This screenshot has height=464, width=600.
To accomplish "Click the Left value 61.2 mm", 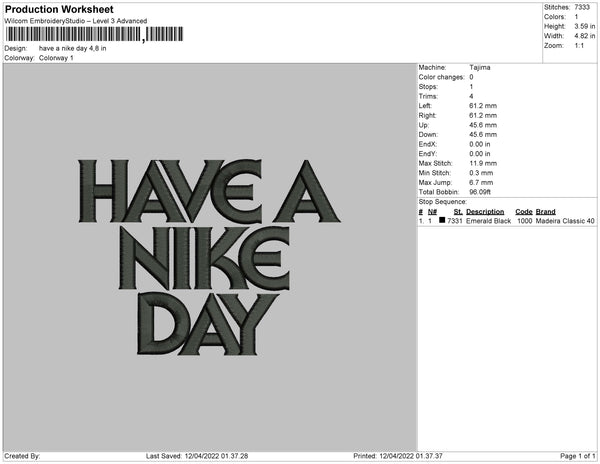I will click(x=483, y=106).
